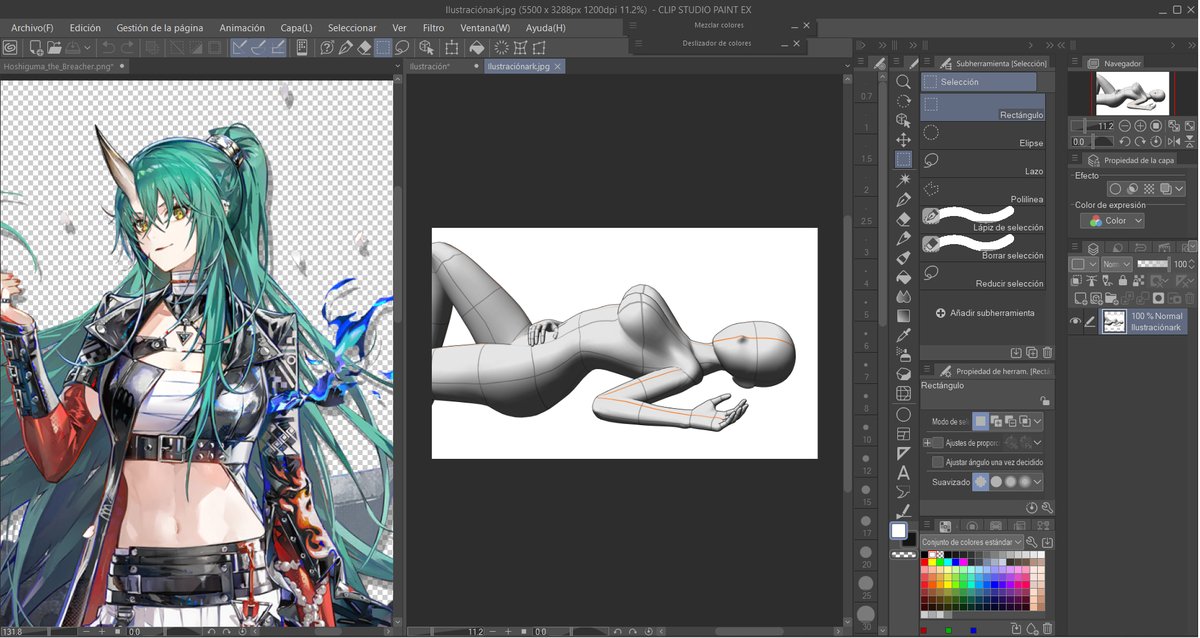Choose Lazo sub tool

pos(983,162)
